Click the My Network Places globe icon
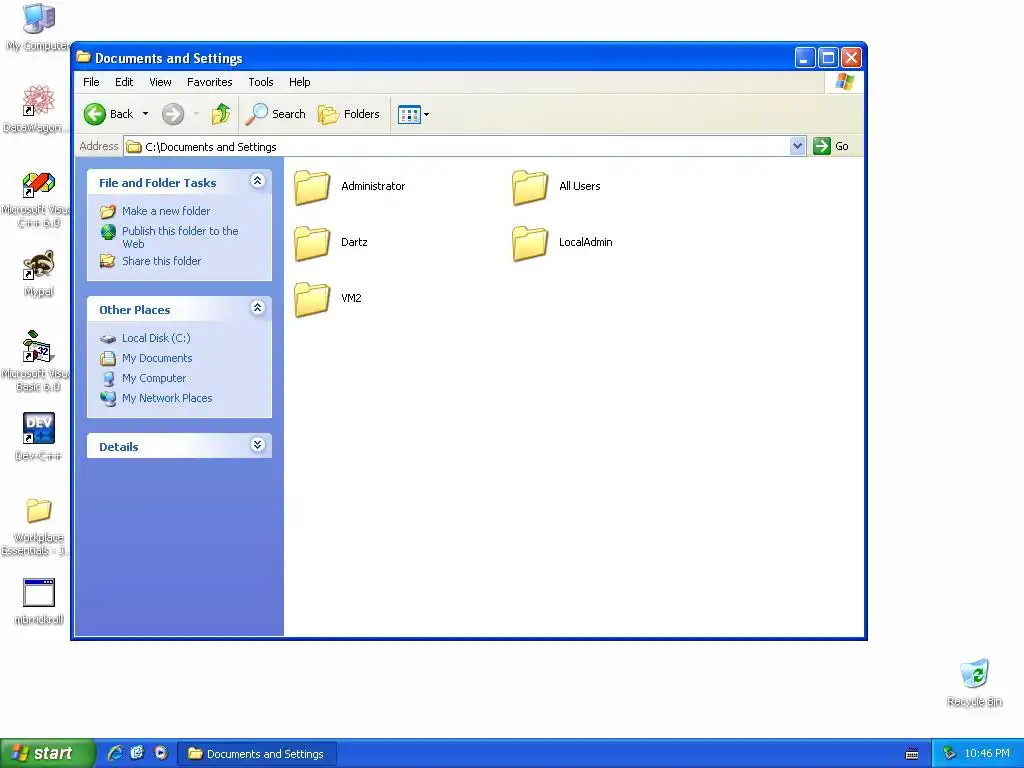This screenshot has width=1024, height=768. [108, 398]
